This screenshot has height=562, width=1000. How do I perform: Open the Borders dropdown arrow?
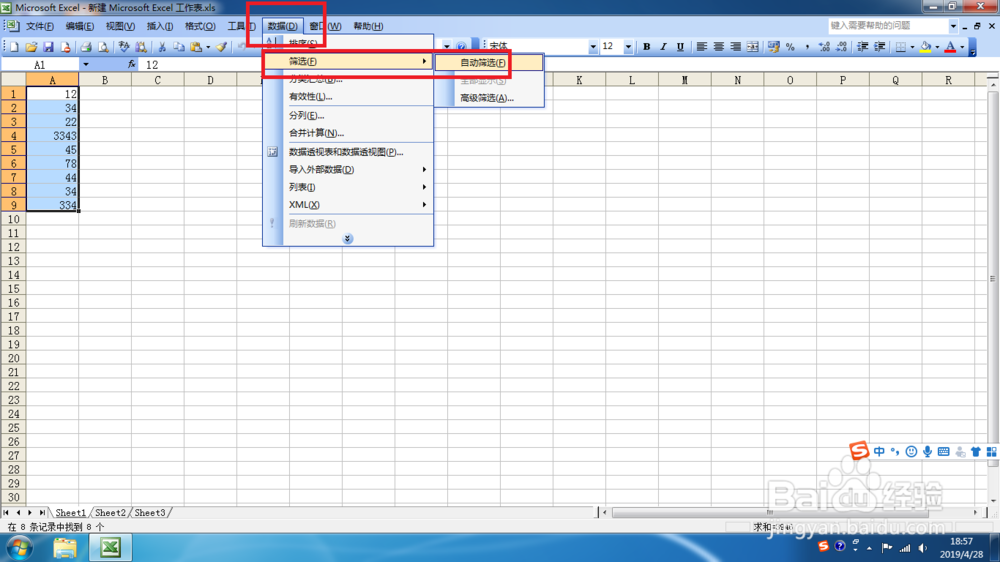[x=912, y=47]
